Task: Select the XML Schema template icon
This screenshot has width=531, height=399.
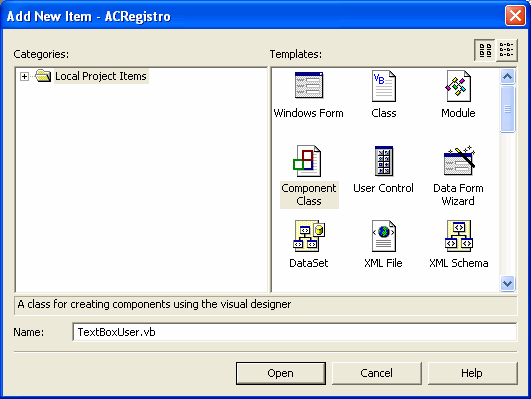Action: 459,236
